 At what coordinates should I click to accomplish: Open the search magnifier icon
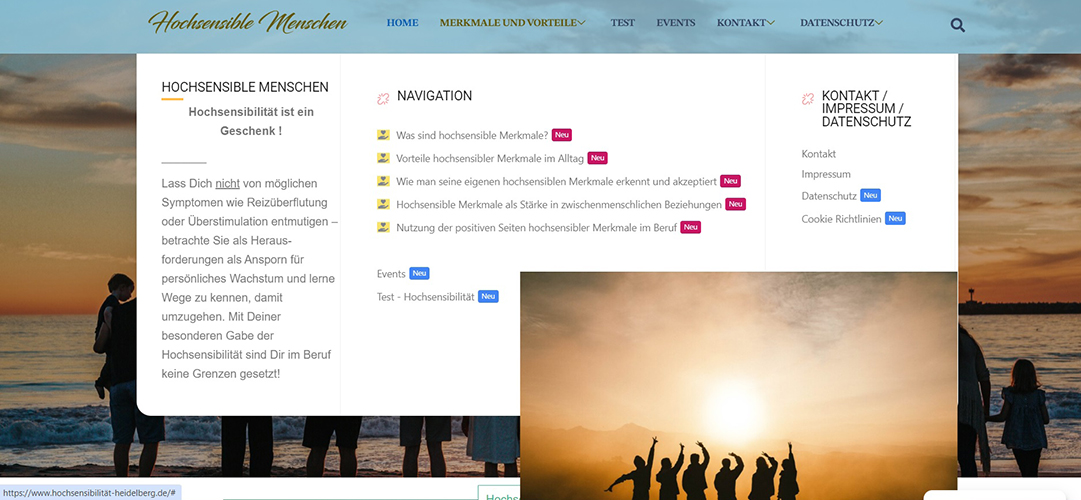pyautogui.click(x=957, y=26)
